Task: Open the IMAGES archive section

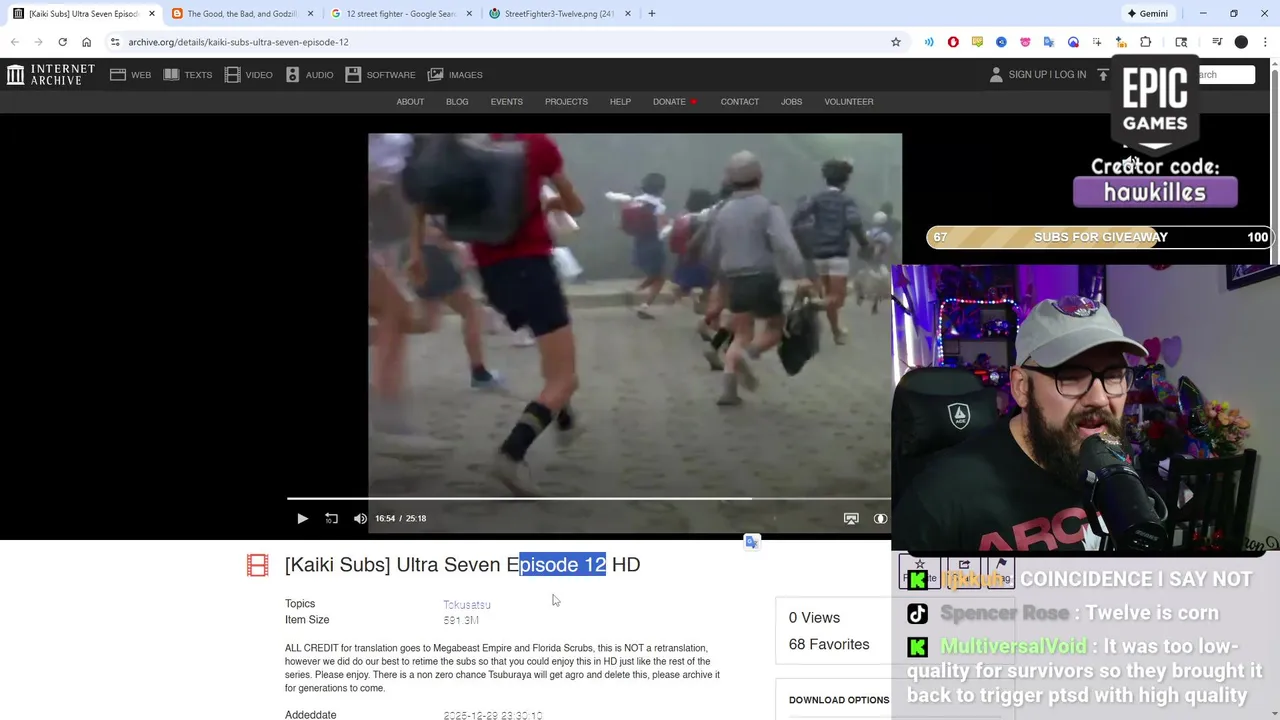Action: coord(456,75)
